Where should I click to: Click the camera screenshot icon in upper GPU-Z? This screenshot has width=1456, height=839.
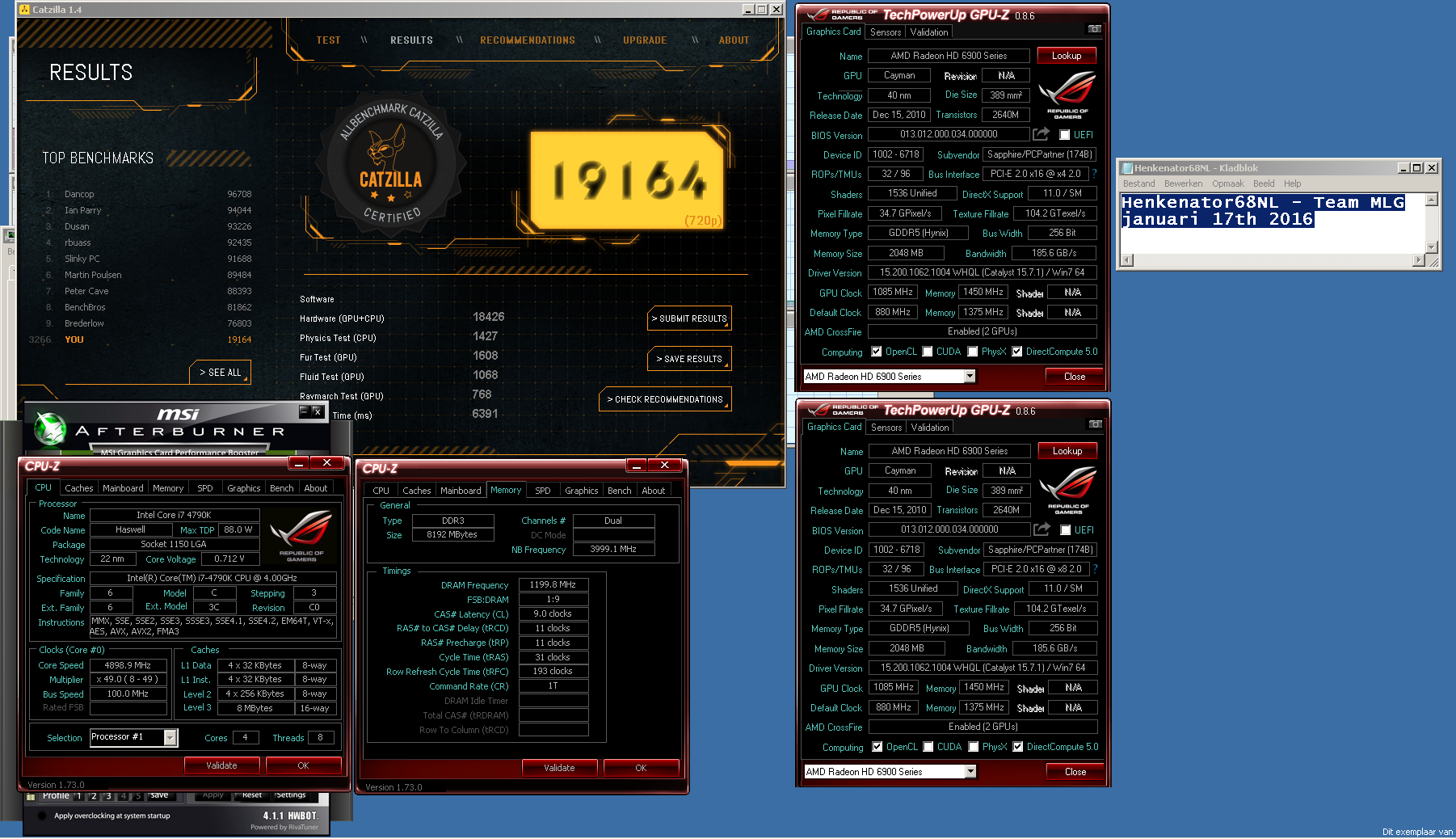point(1094,29)
